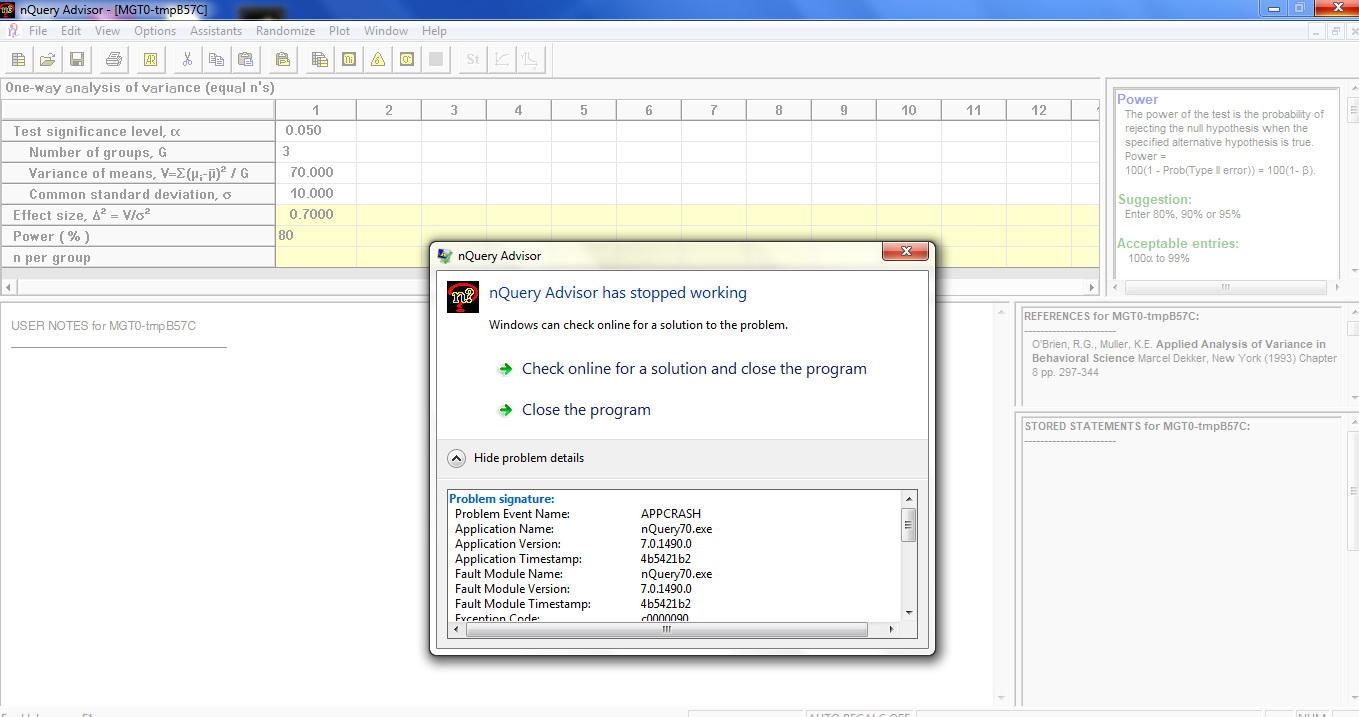Click the nQuery logo in crash dialog
The width and height of the screenshot is (1359, 717).
462,297
